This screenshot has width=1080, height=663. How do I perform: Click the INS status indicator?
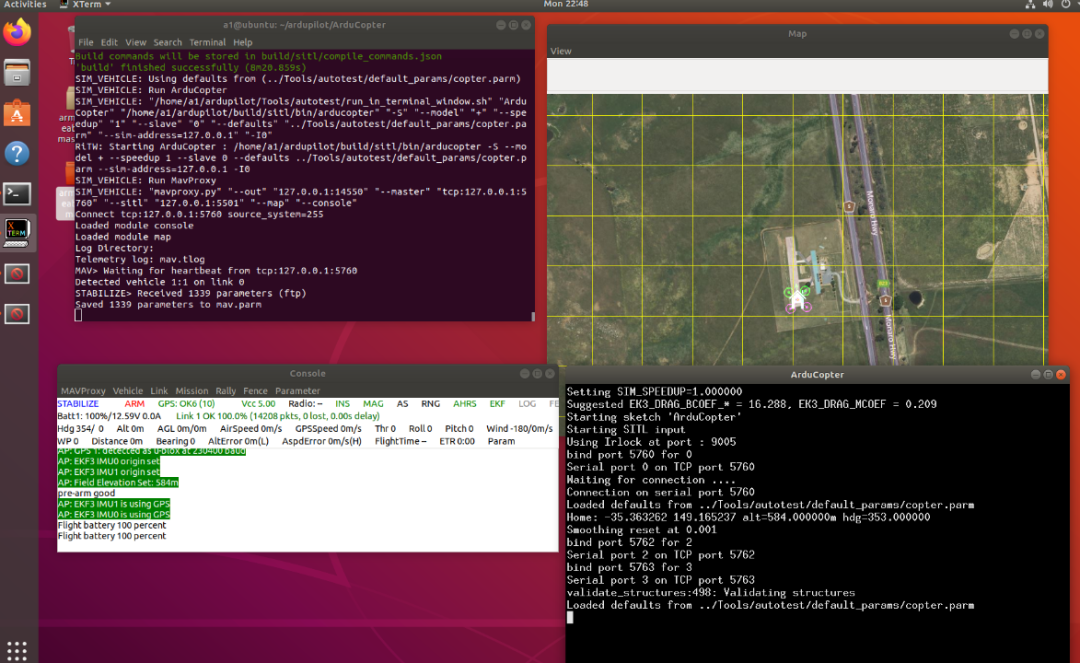(342, 404)
